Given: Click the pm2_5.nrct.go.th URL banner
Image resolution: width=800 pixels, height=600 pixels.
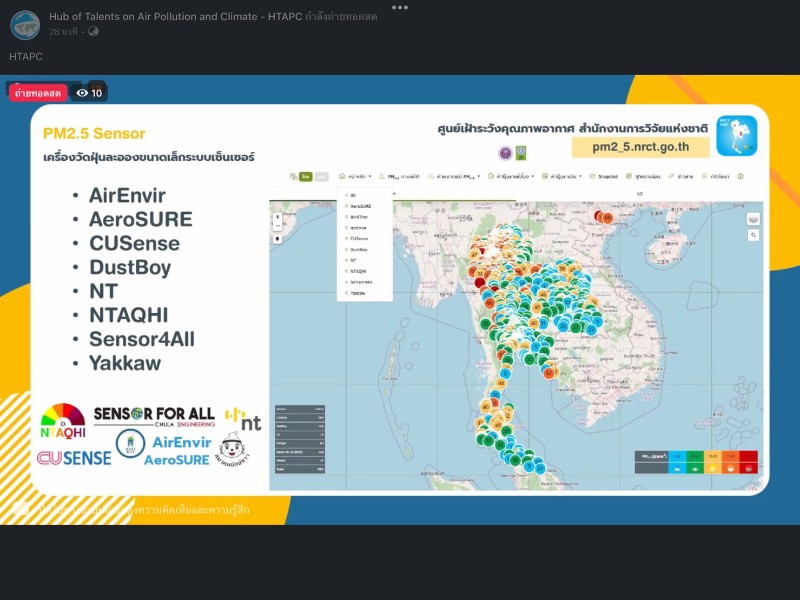Looking at the screenshot, I should (640, 147).
